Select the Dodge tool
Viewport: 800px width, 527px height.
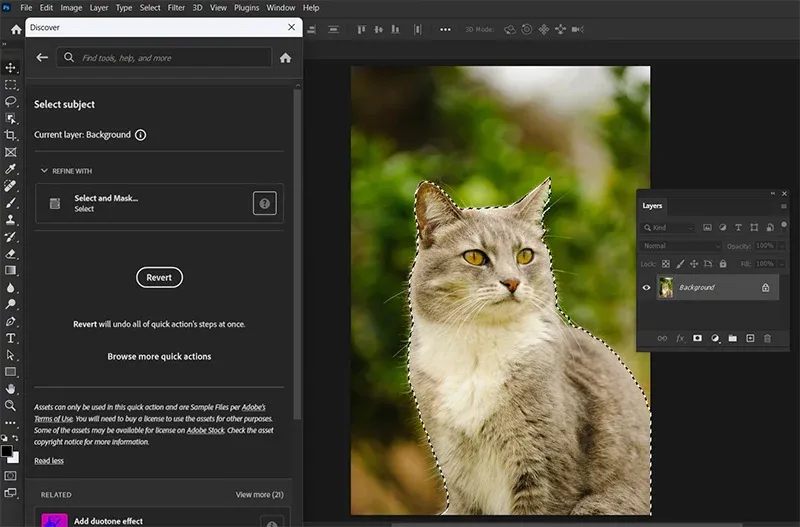tap(10, 305)
